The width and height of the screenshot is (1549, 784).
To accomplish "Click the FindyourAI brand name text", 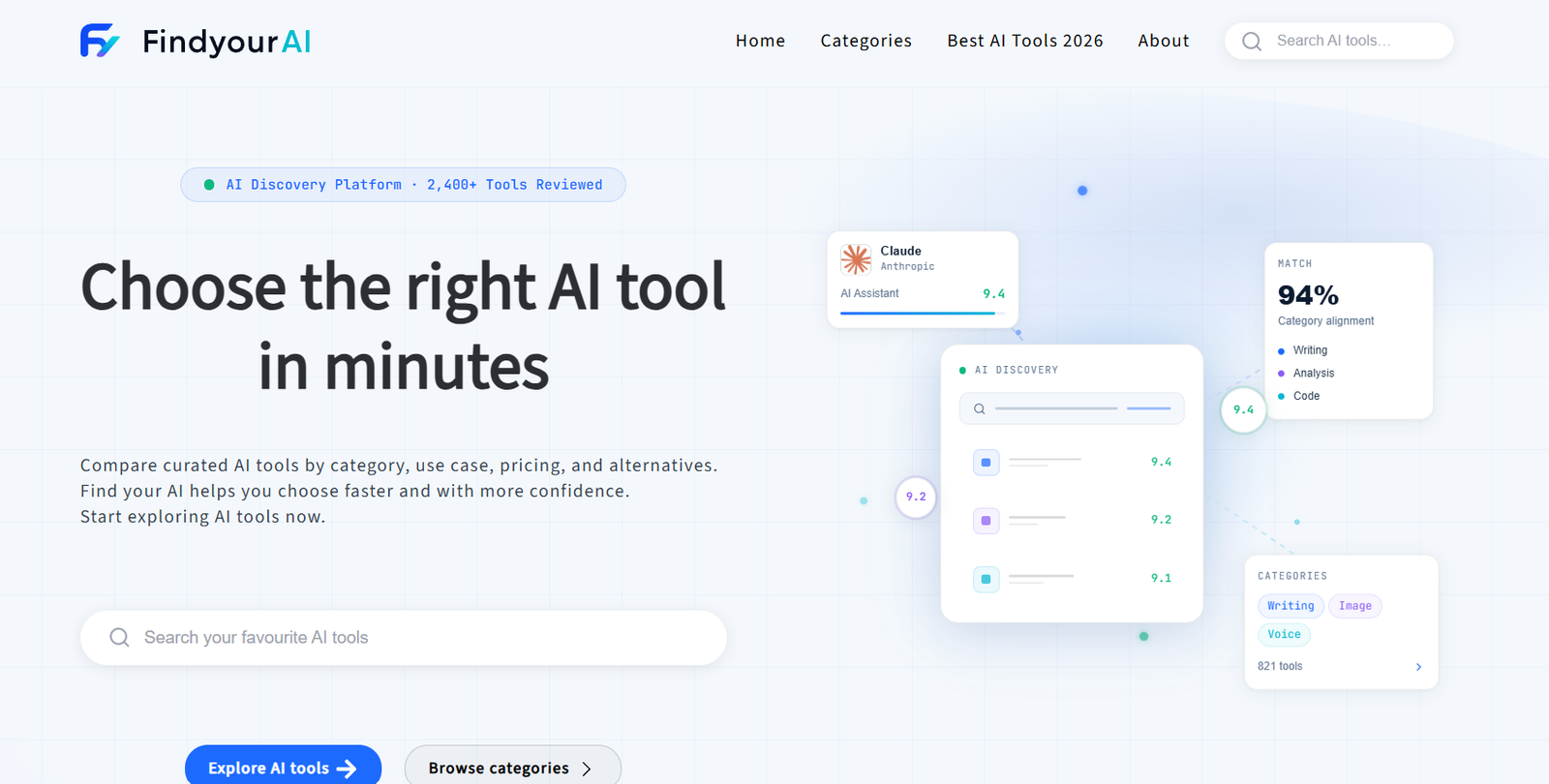I will coord(227,42).
